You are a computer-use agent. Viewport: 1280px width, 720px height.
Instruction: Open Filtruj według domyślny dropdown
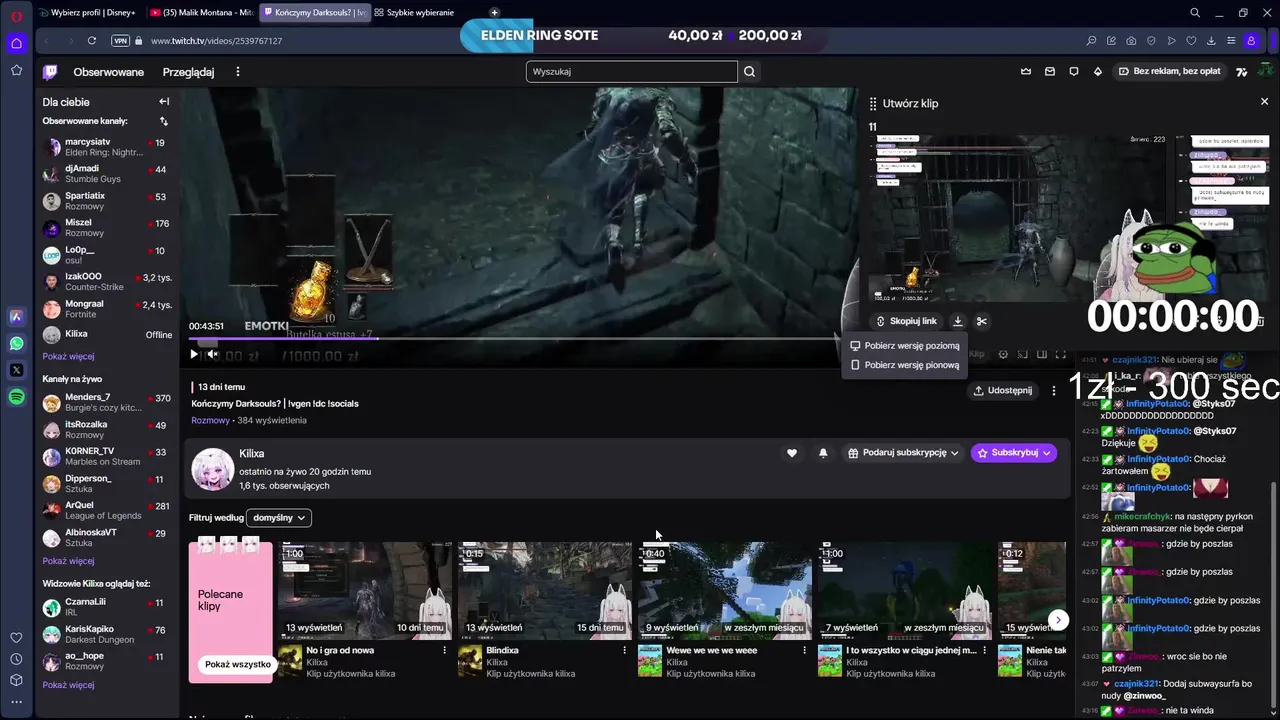(279, 518)
